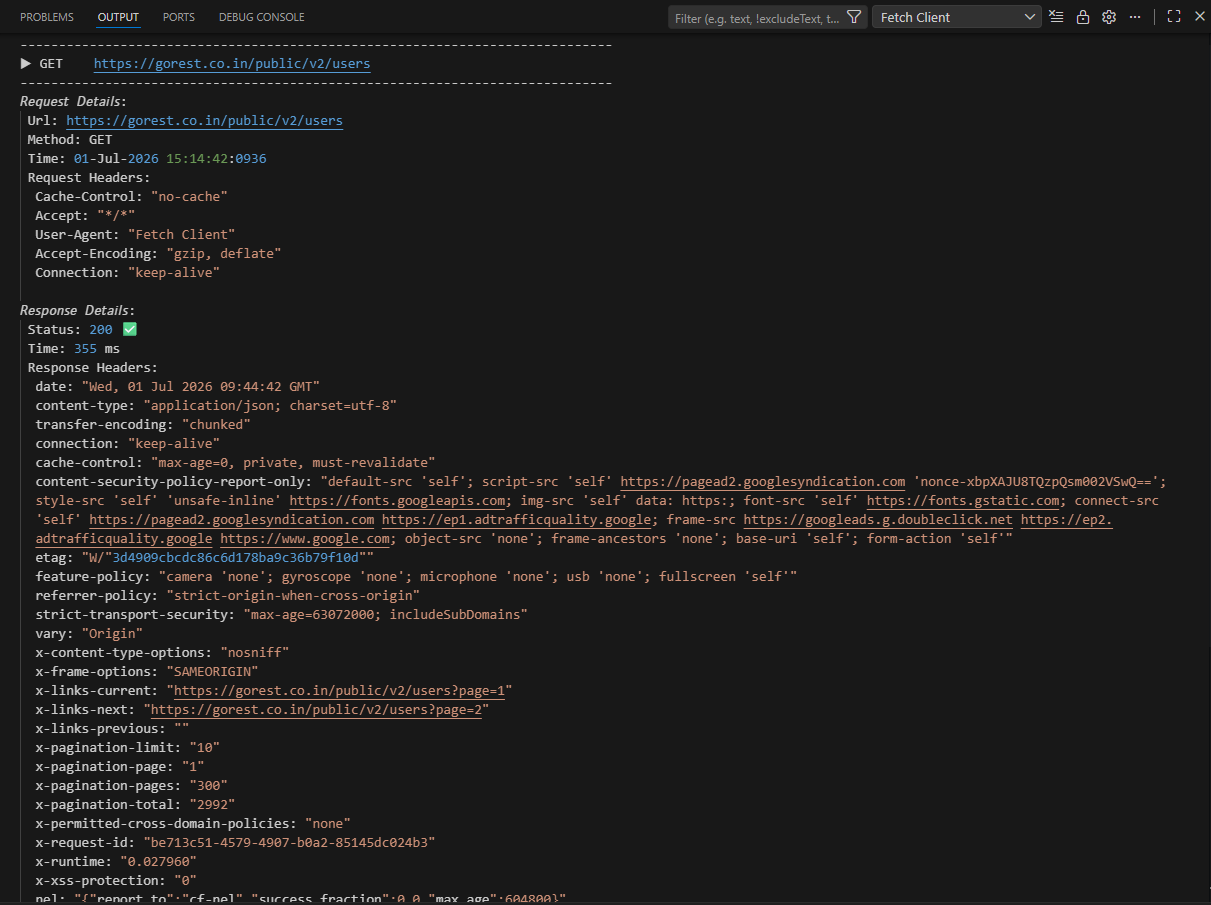Viewport: 1211px width, 905px height.
Task: Open the fonts.gstatic.com link
Action: [963, 501]
